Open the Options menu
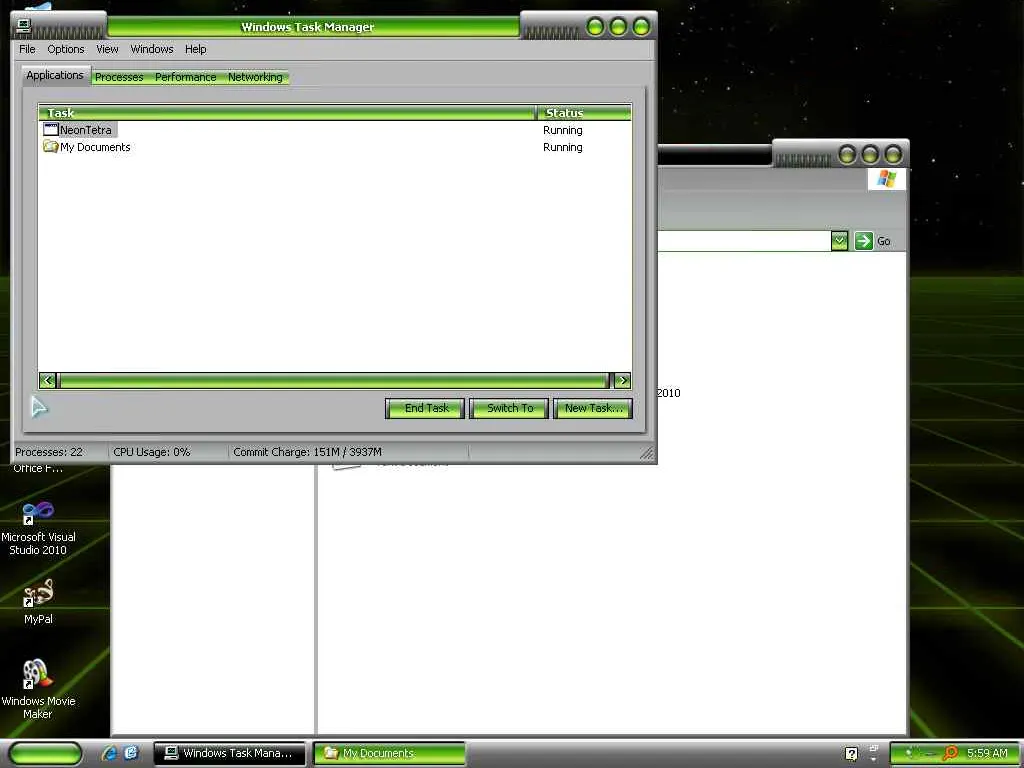This screenshot has height=768, width=1024. [65, 49]
